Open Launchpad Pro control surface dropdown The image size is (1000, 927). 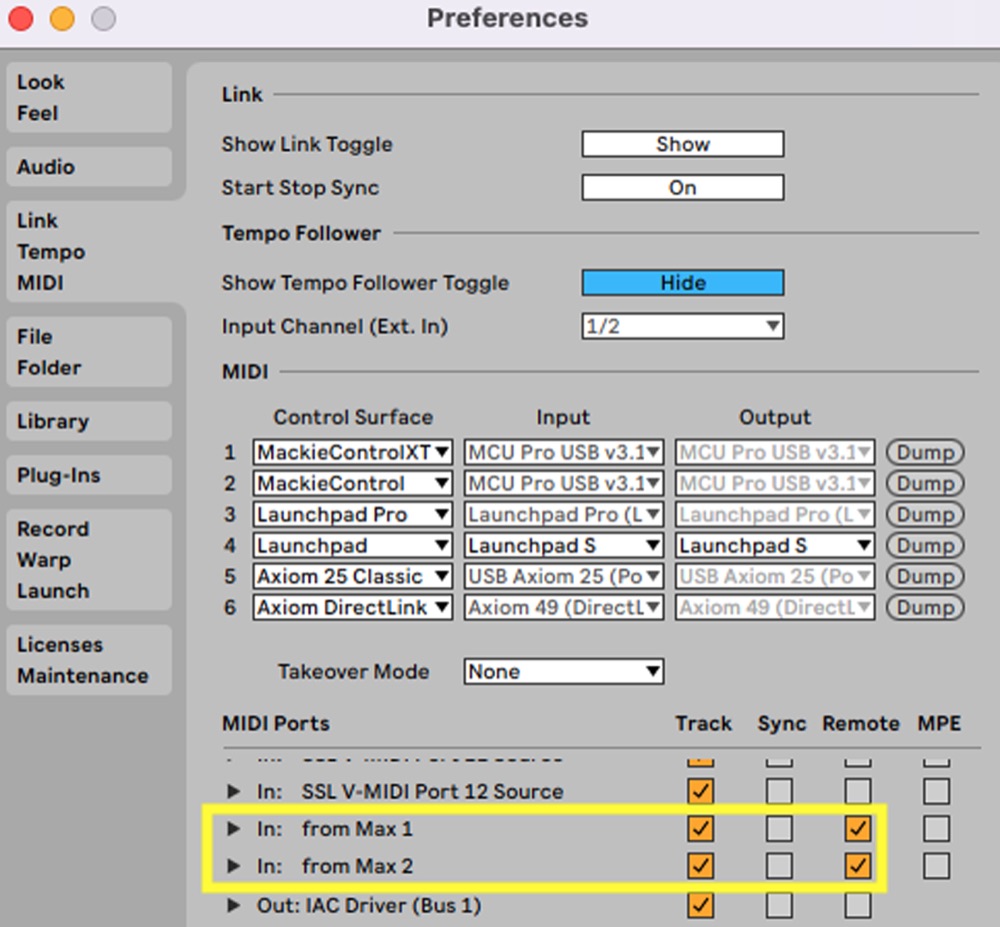pos(353,514)
